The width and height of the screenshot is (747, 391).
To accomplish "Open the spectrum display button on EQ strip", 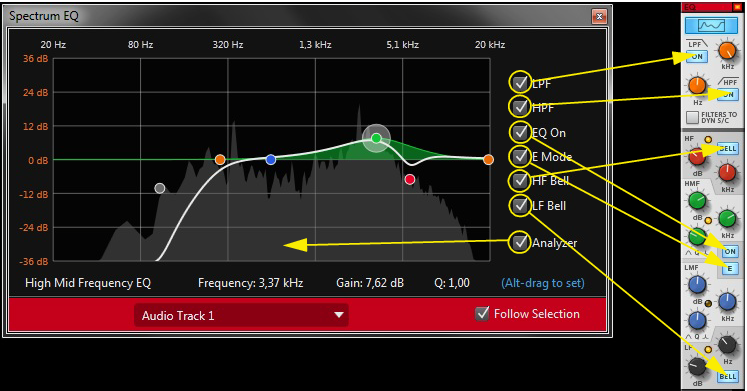I will [x=711, y=25].
